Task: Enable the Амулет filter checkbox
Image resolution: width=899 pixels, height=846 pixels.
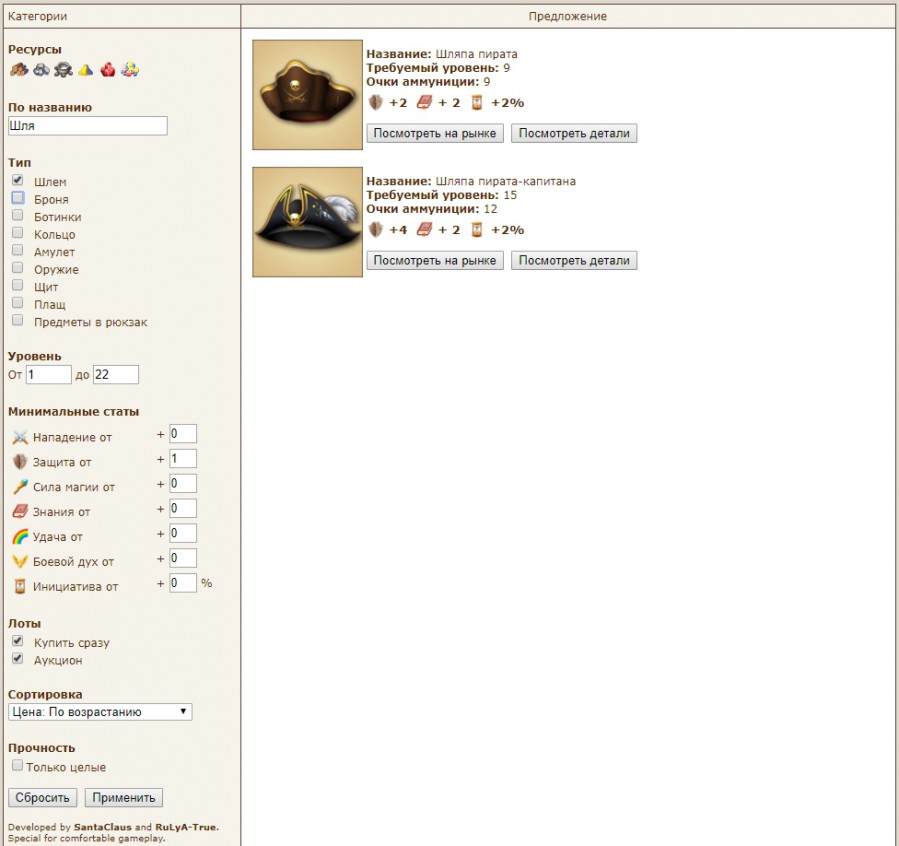Action: (18, 250)
